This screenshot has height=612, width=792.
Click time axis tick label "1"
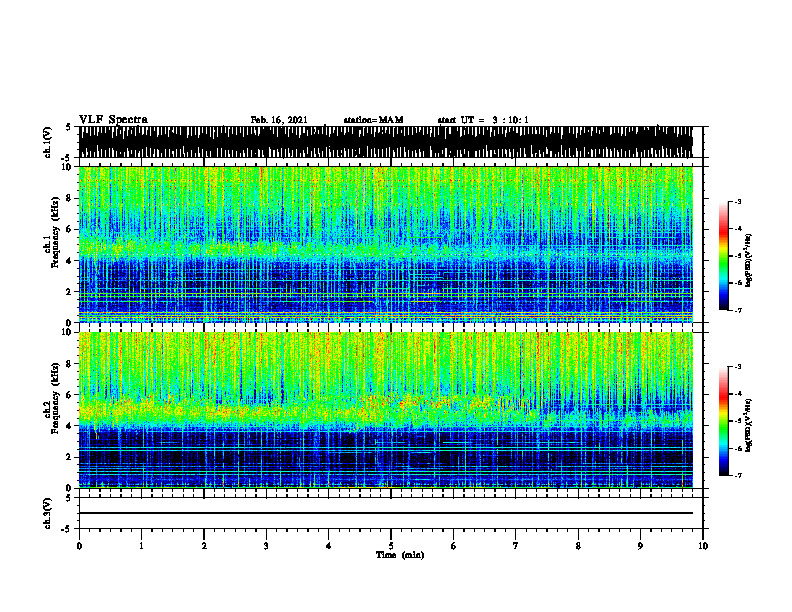tap(141, 546)
